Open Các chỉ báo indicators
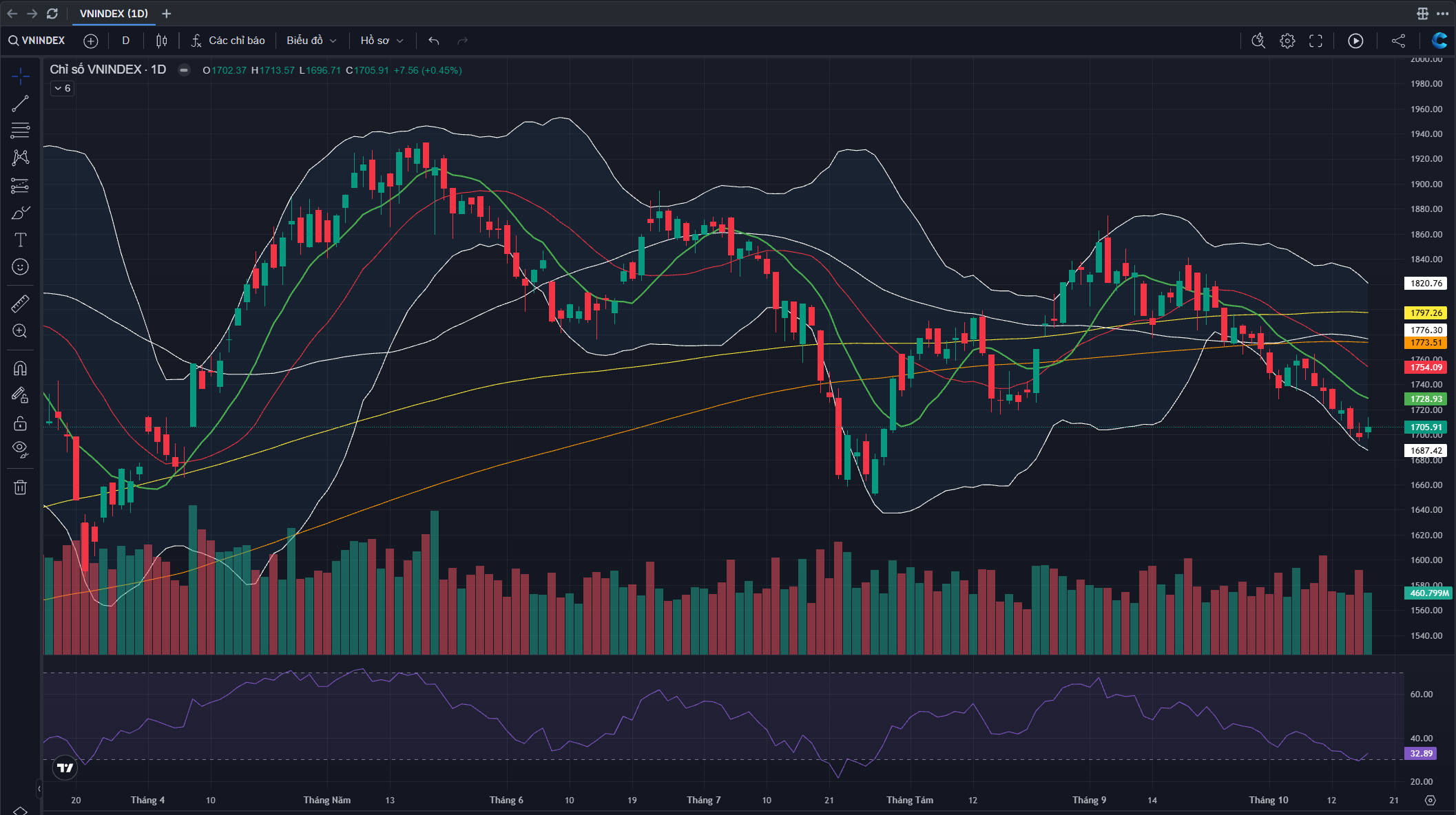1456x815 pixels. 228,41
